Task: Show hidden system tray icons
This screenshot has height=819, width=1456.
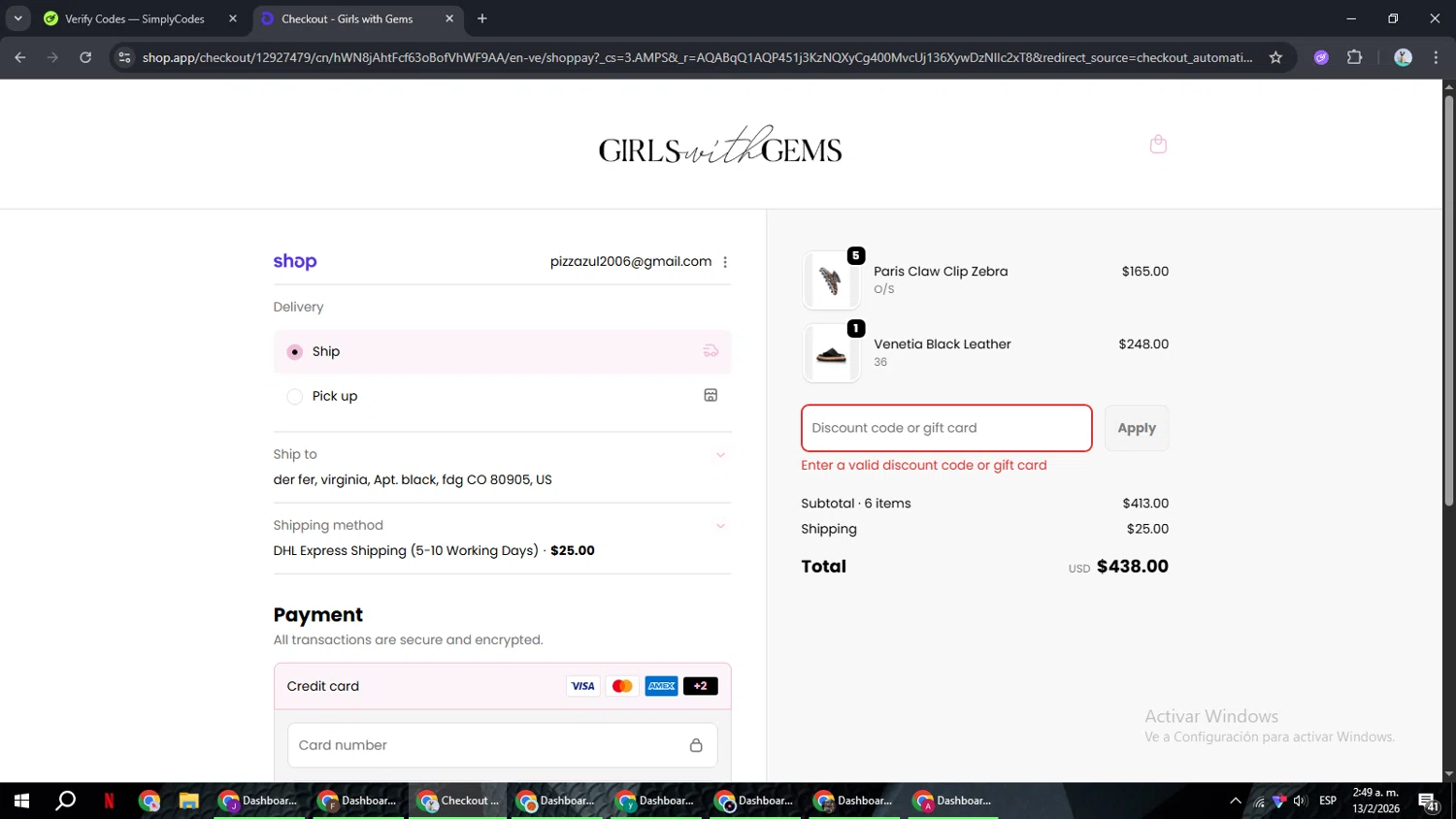Action: click(1235, 801)
